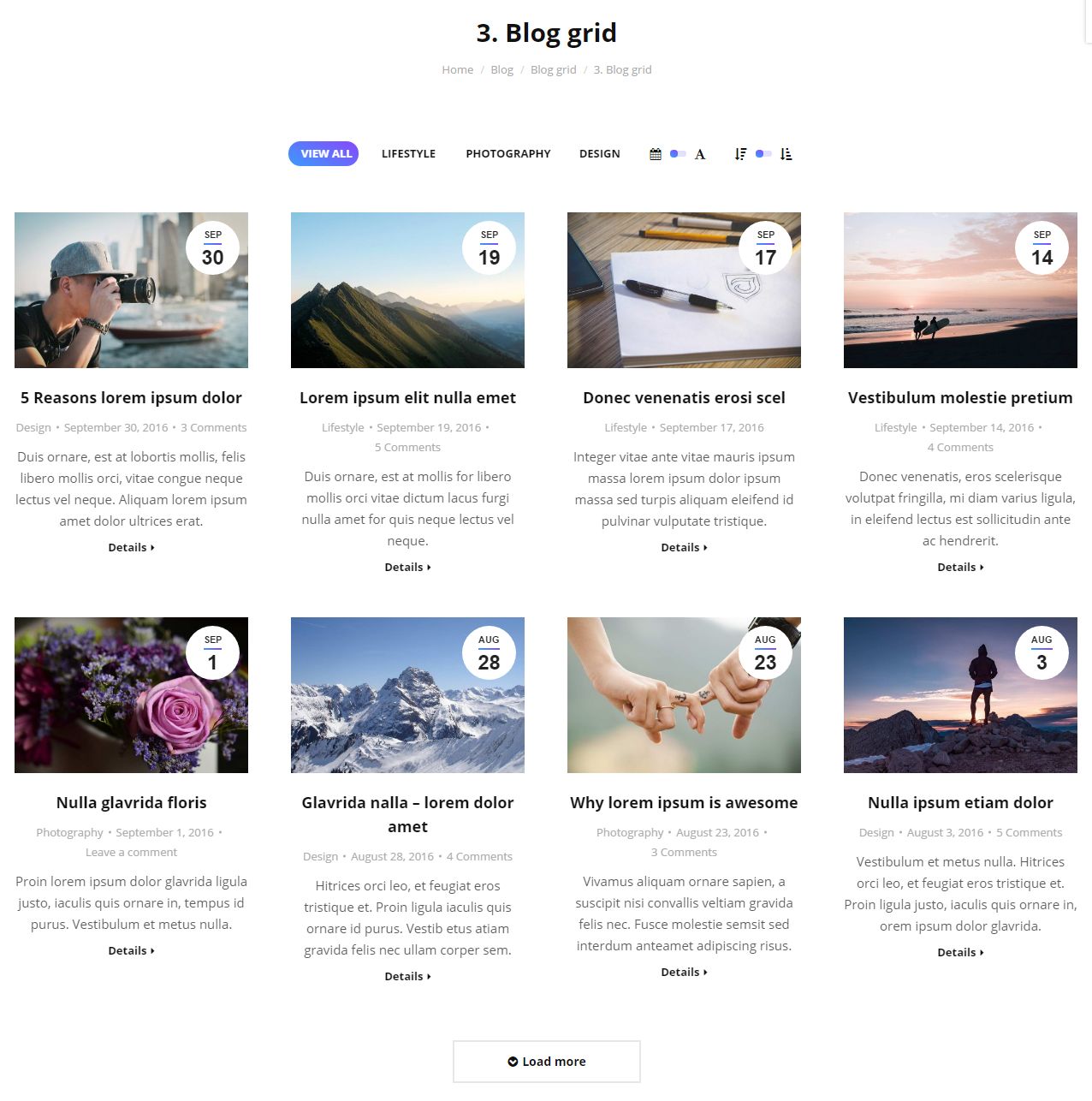
Task: Click the letter A sort-by-name icon
Action: pyautogui.click(x=700, y=154)
